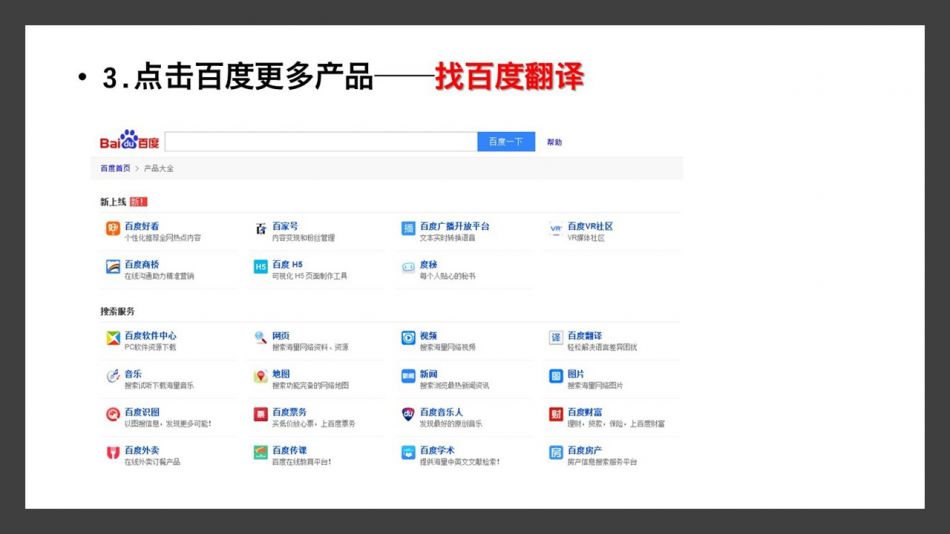Select the 百度软件中心 colorful icon
This screenshot has width=950, height=534.
pyautogui.click(x=113, y=338)
